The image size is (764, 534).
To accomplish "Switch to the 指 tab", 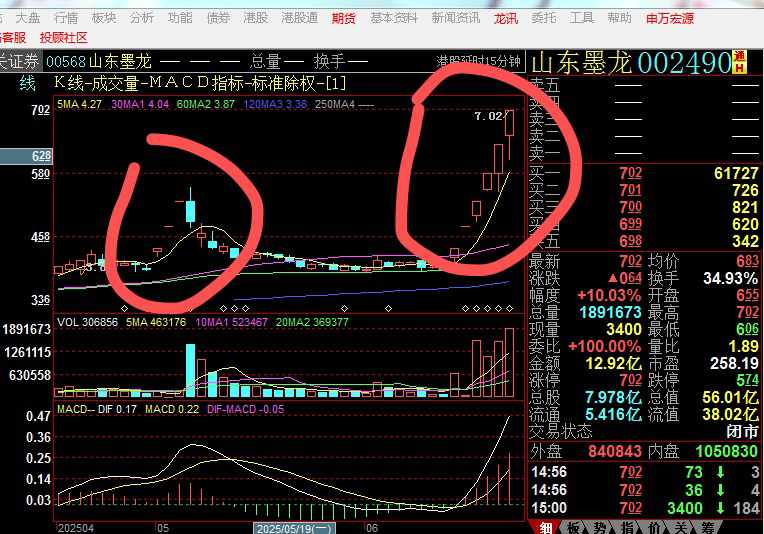I will point(627,528).
